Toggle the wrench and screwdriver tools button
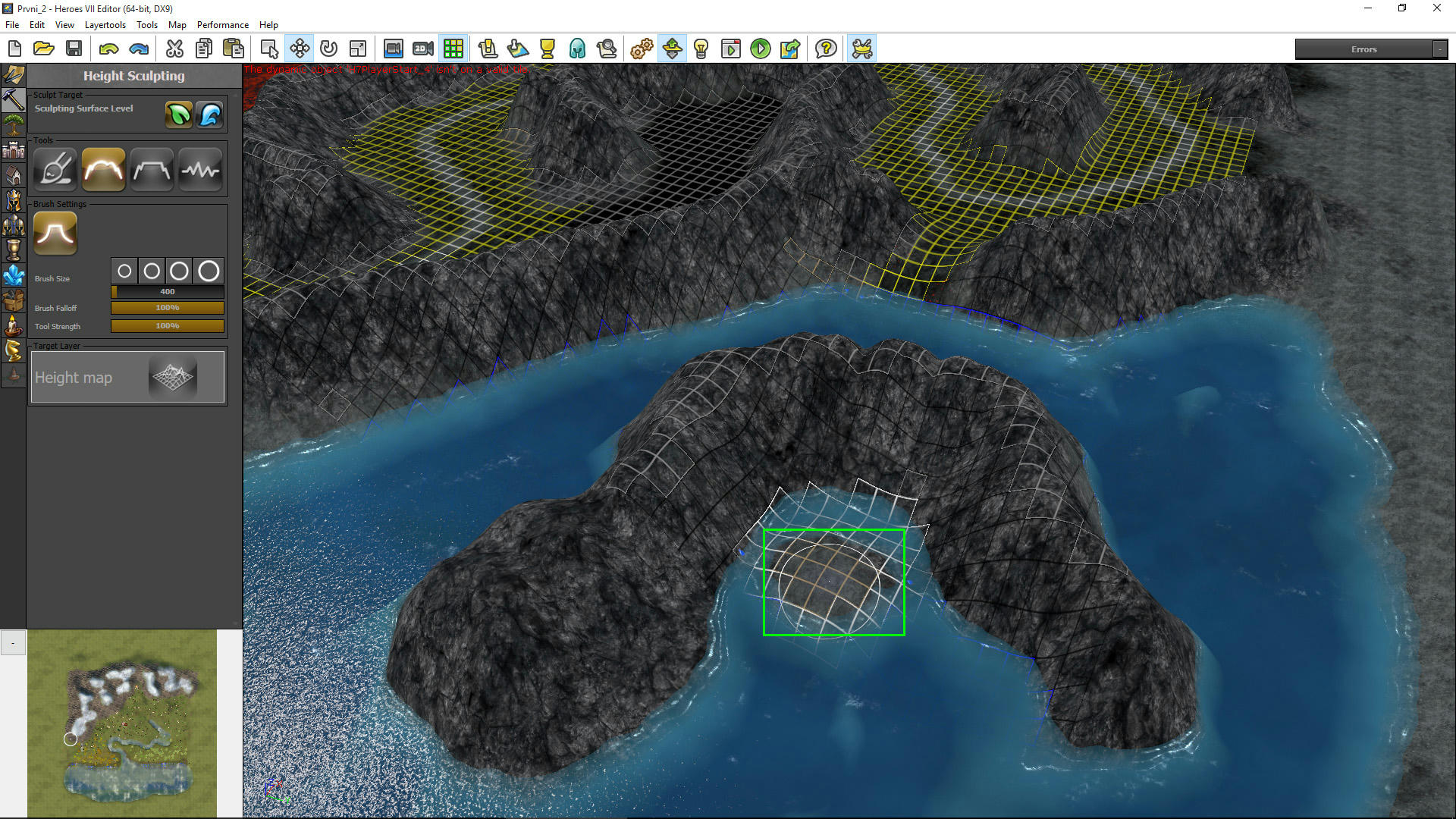The image size is (1456, 819). (x=862, y=49)
